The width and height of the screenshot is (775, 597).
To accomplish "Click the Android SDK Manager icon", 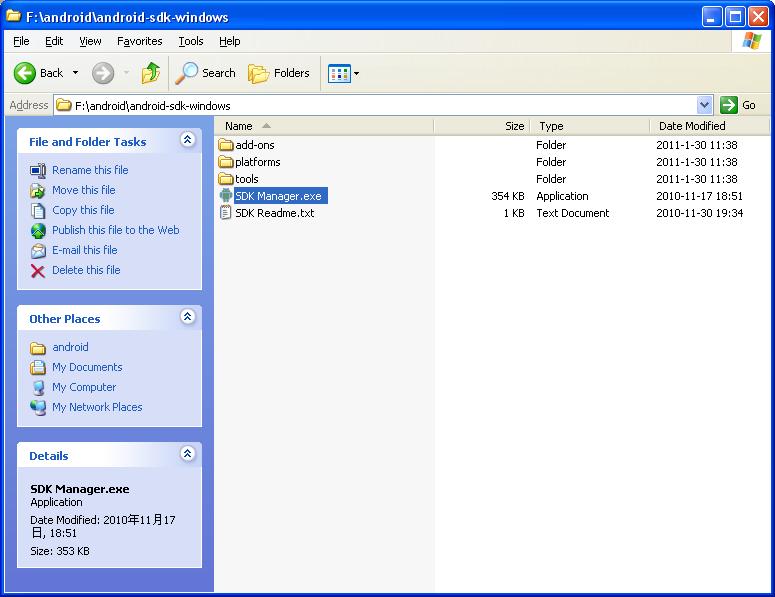I will click(x=226, y=196).
